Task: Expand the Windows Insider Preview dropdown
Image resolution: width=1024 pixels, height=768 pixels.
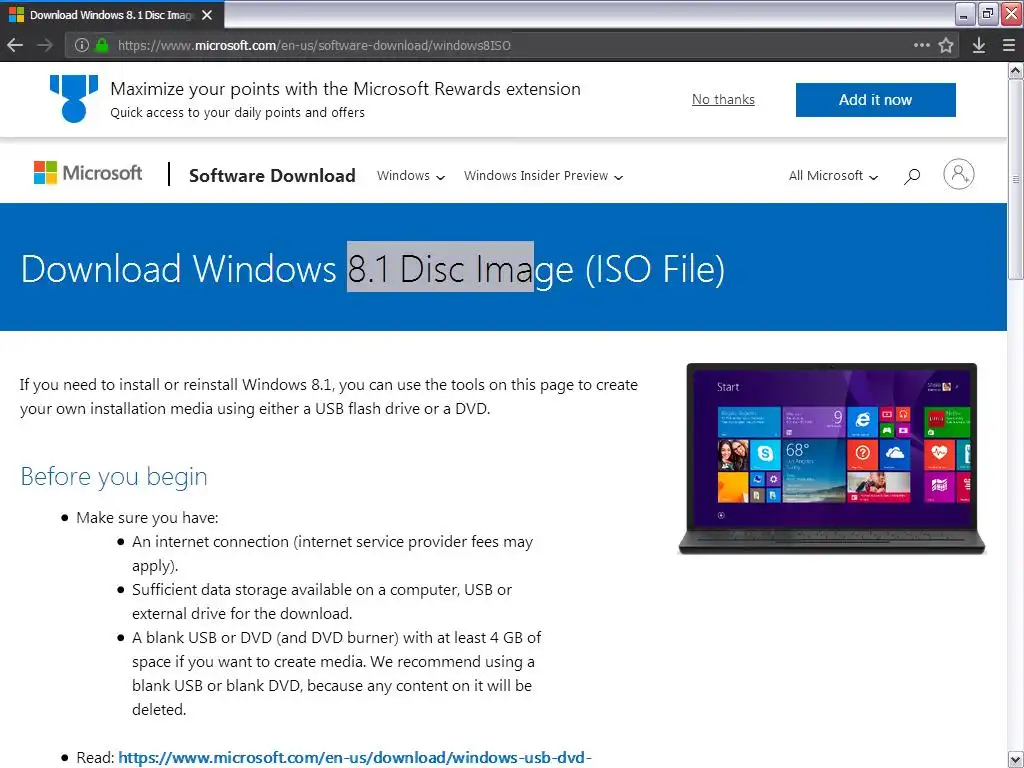Action: (x=543, y=176)
